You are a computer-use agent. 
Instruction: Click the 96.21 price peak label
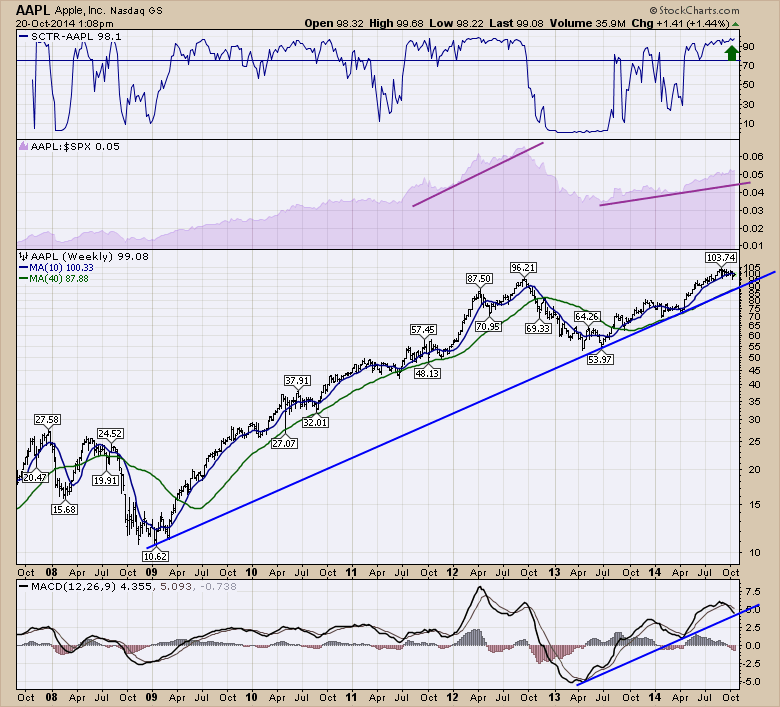coord(523,268)
